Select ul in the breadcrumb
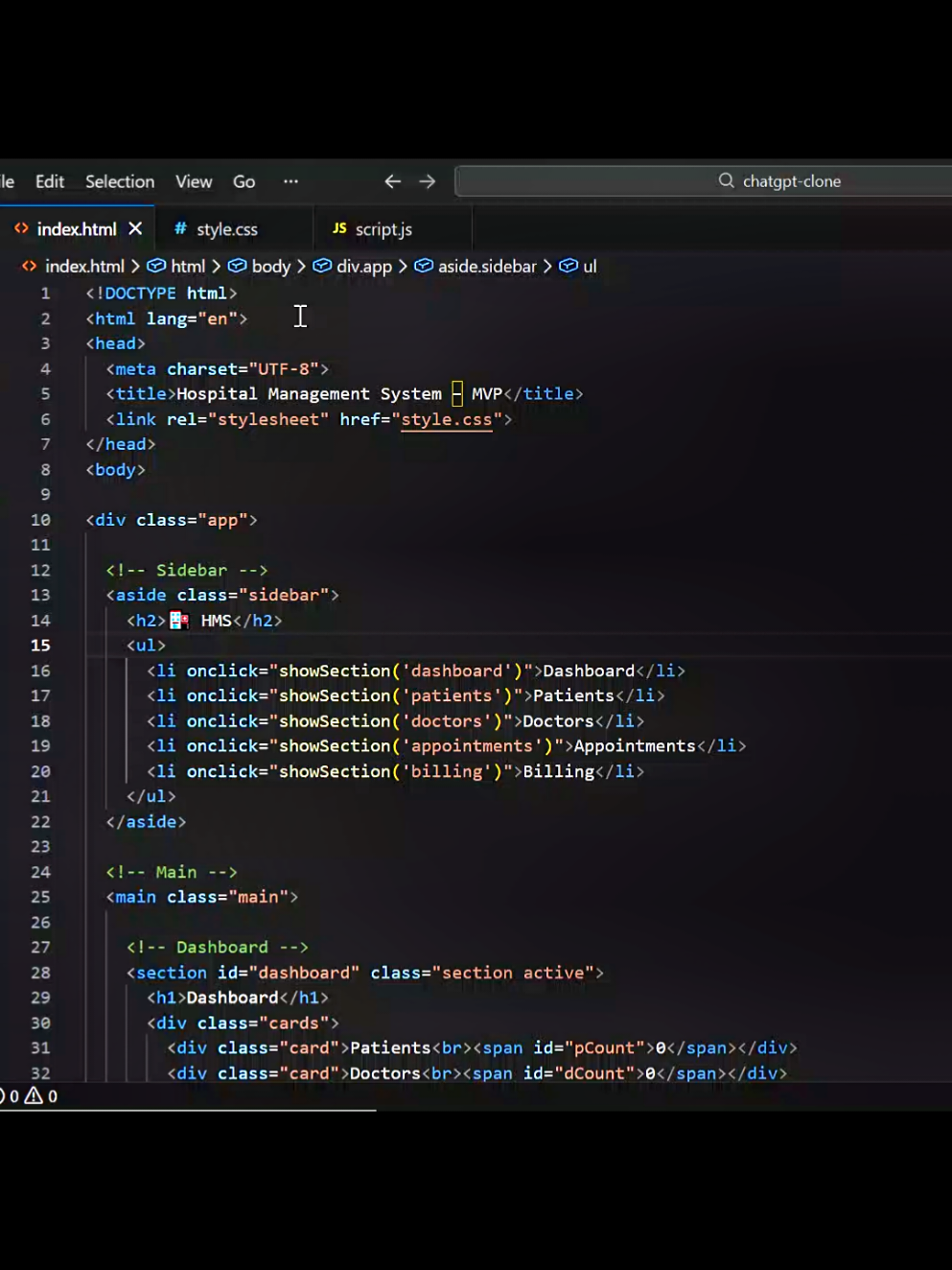Image resolution: width=952 pixels, height=1270 pixels. (x=590, y=267)
